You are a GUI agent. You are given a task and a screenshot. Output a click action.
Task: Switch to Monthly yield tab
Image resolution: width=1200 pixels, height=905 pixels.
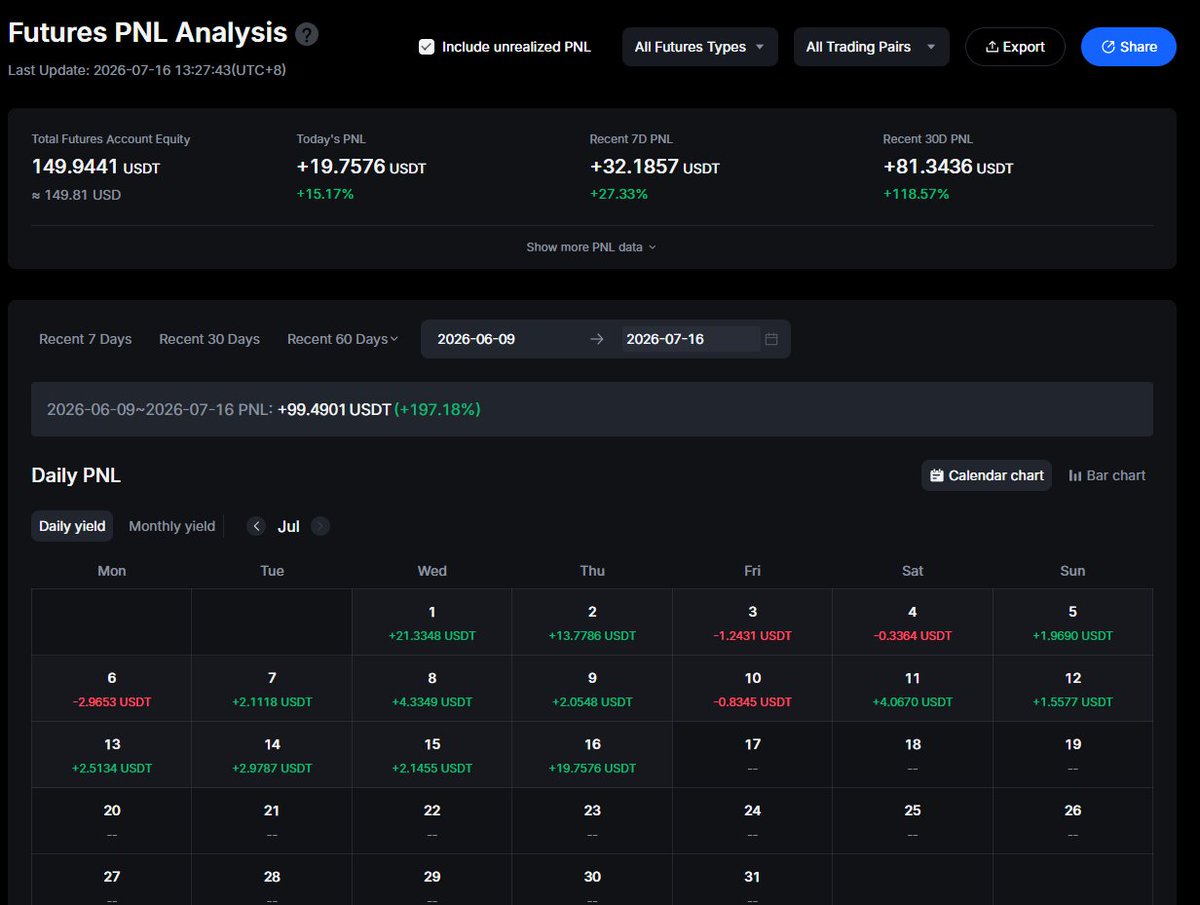172,526
